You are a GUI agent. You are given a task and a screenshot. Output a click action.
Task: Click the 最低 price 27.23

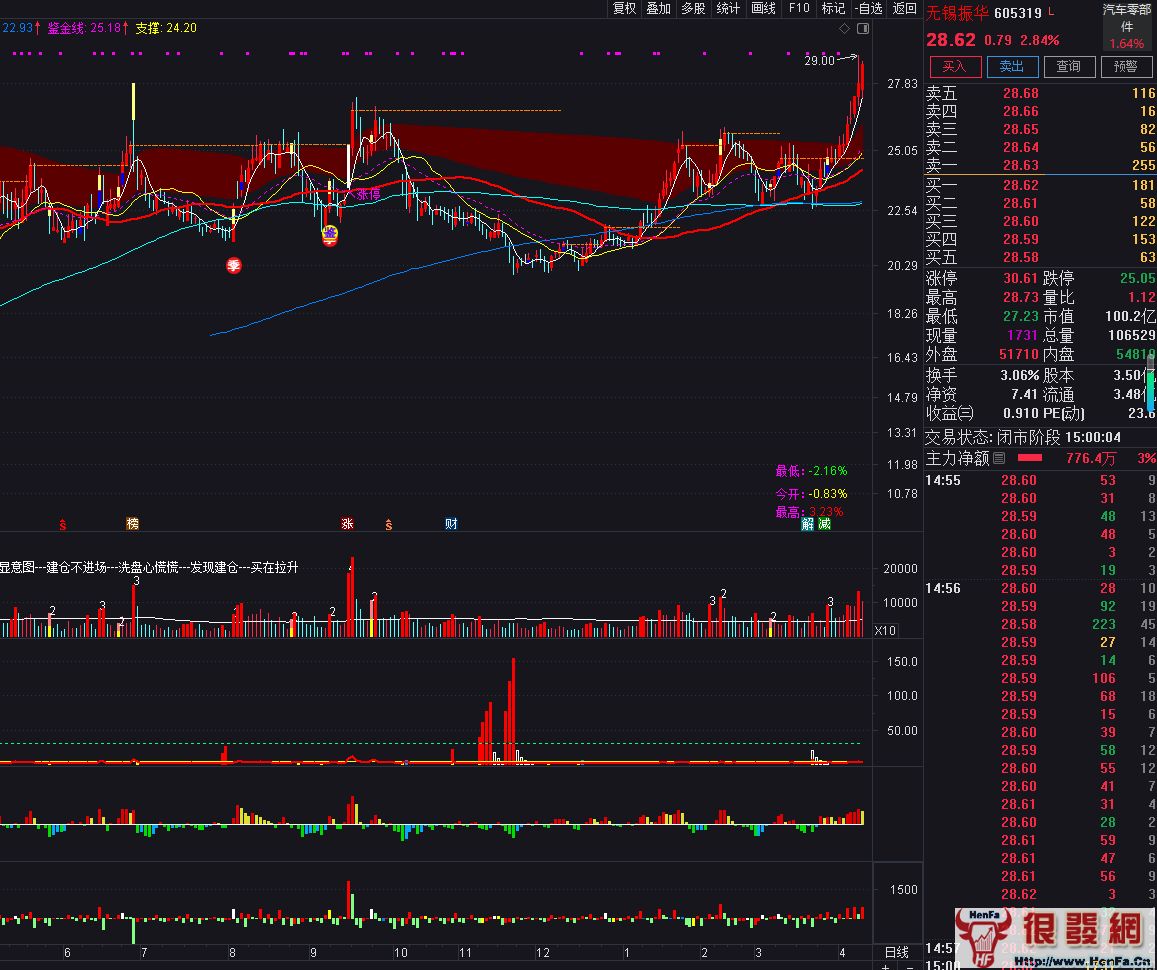1020,316
